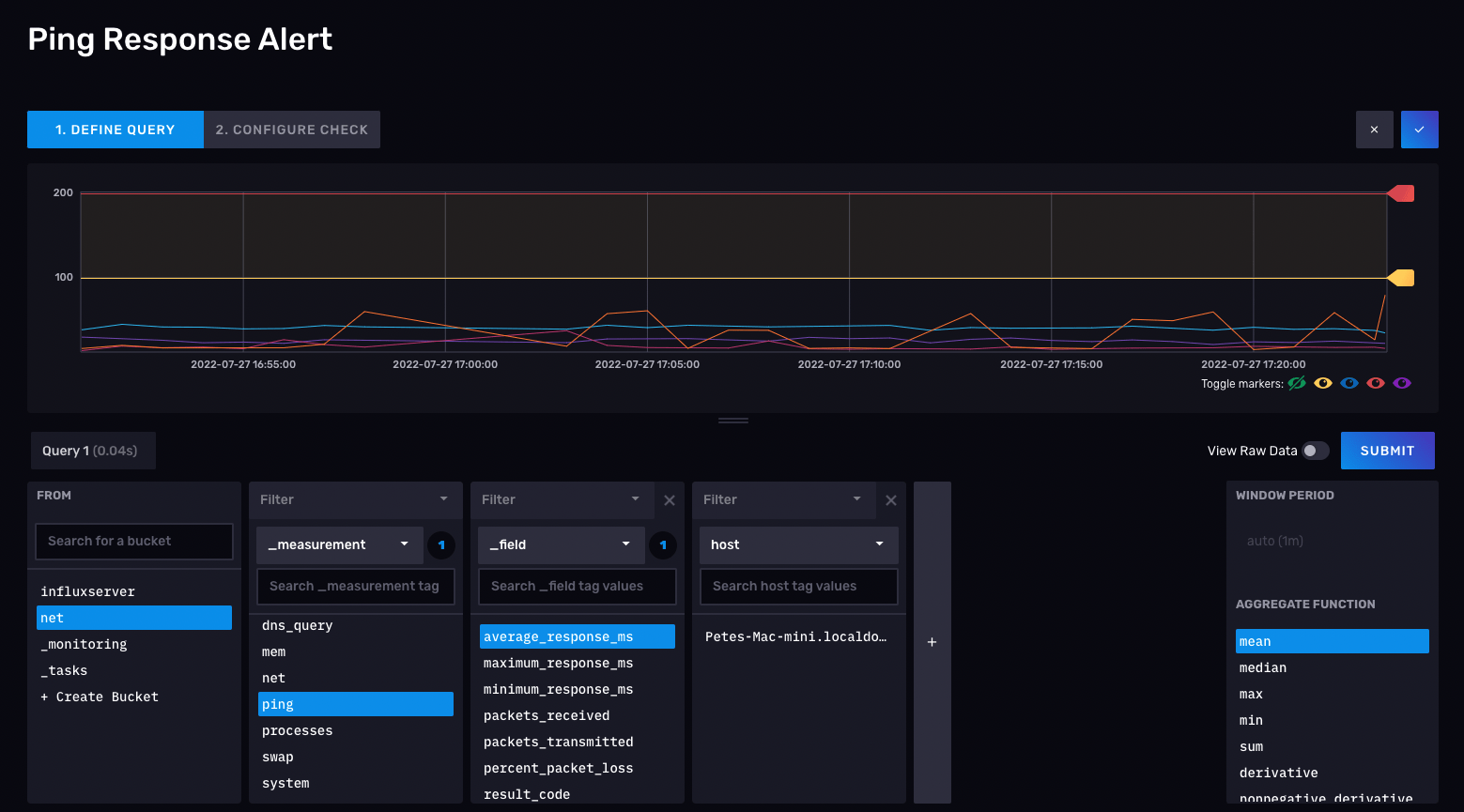Enable the View Raw Data switch
1464x812 pixels.
(x=1316, y=451)
